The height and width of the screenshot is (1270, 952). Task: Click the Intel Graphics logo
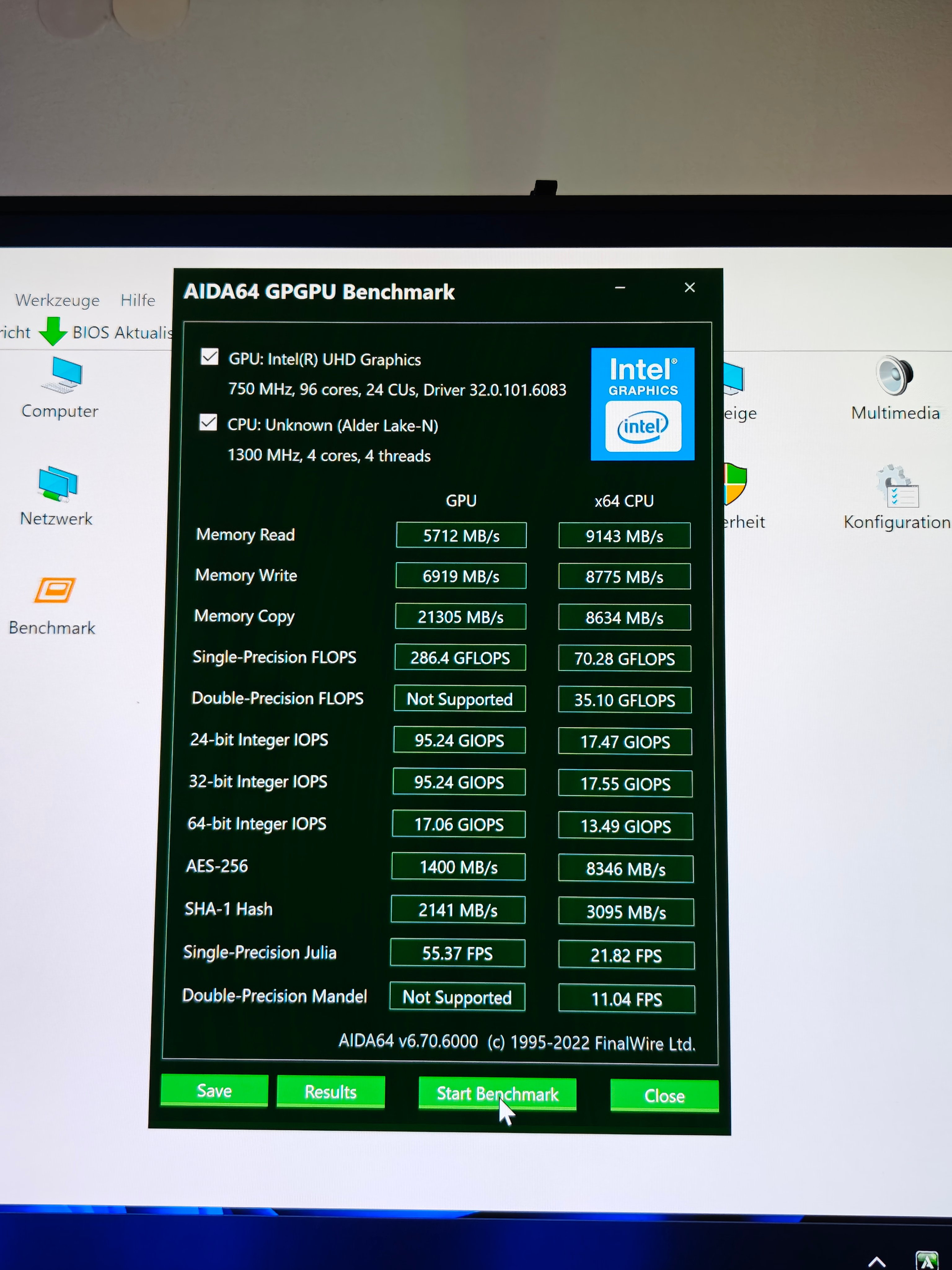tap(642, 404)
